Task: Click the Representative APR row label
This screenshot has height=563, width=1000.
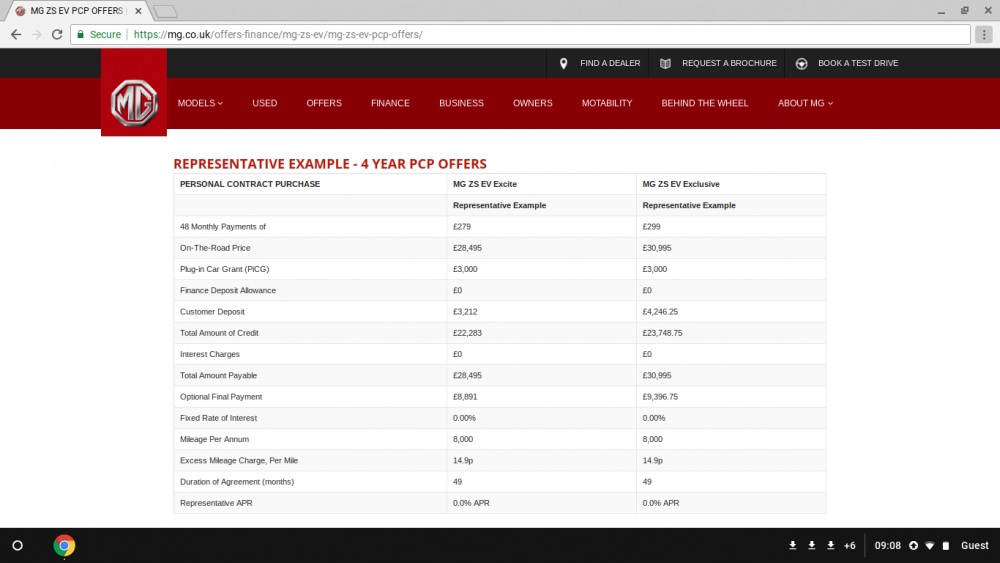Action: click(216, 503)
